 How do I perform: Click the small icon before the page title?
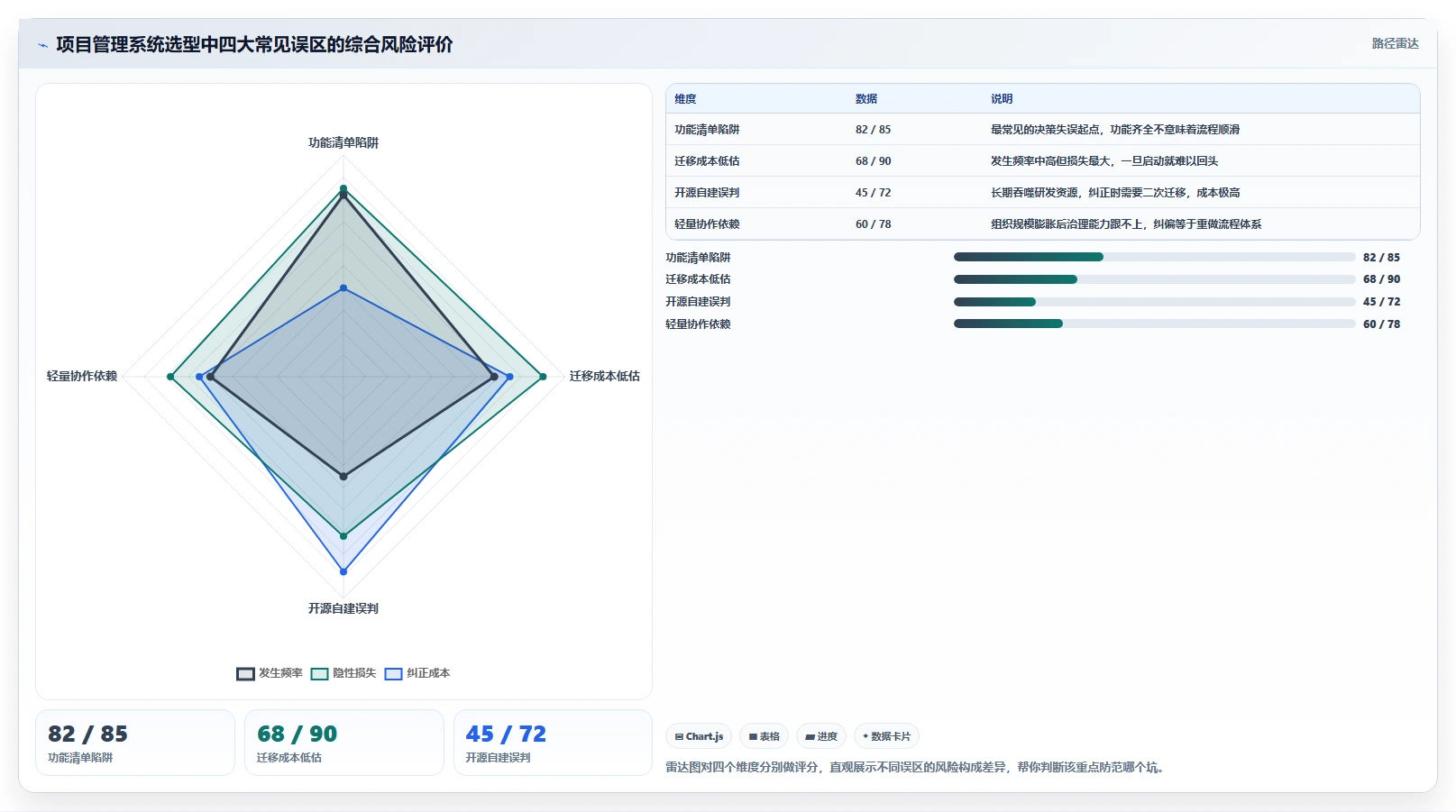(x=42, y=45)
